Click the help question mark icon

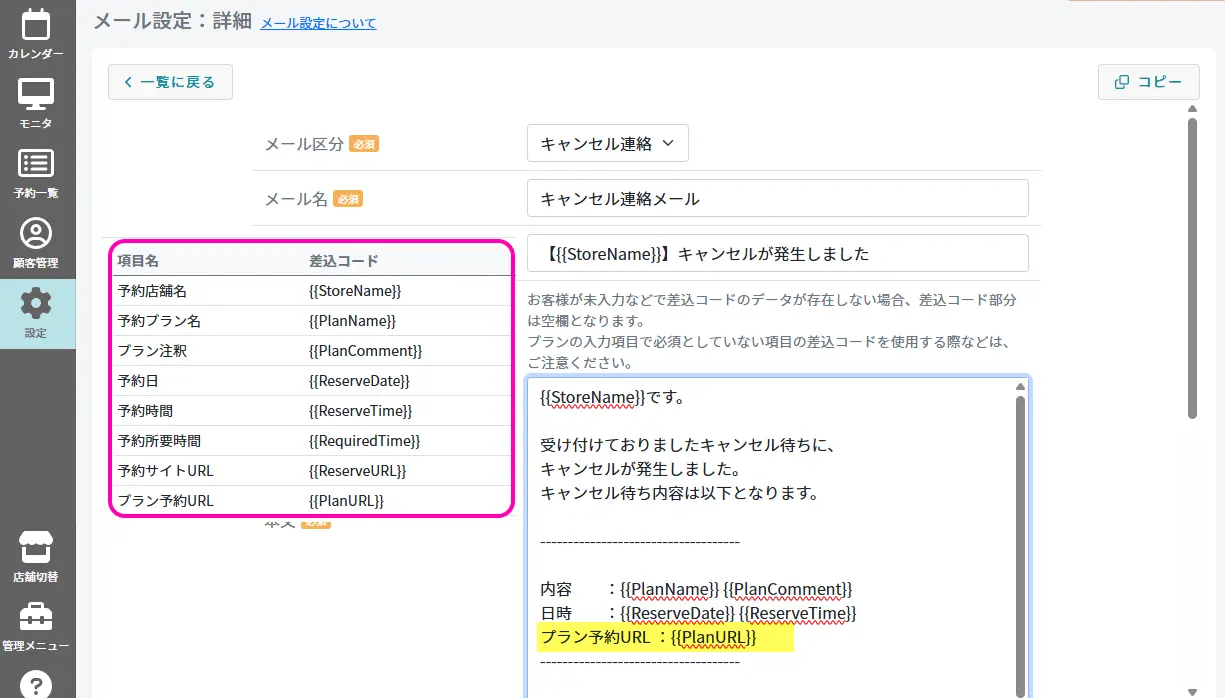click(36, 683)
